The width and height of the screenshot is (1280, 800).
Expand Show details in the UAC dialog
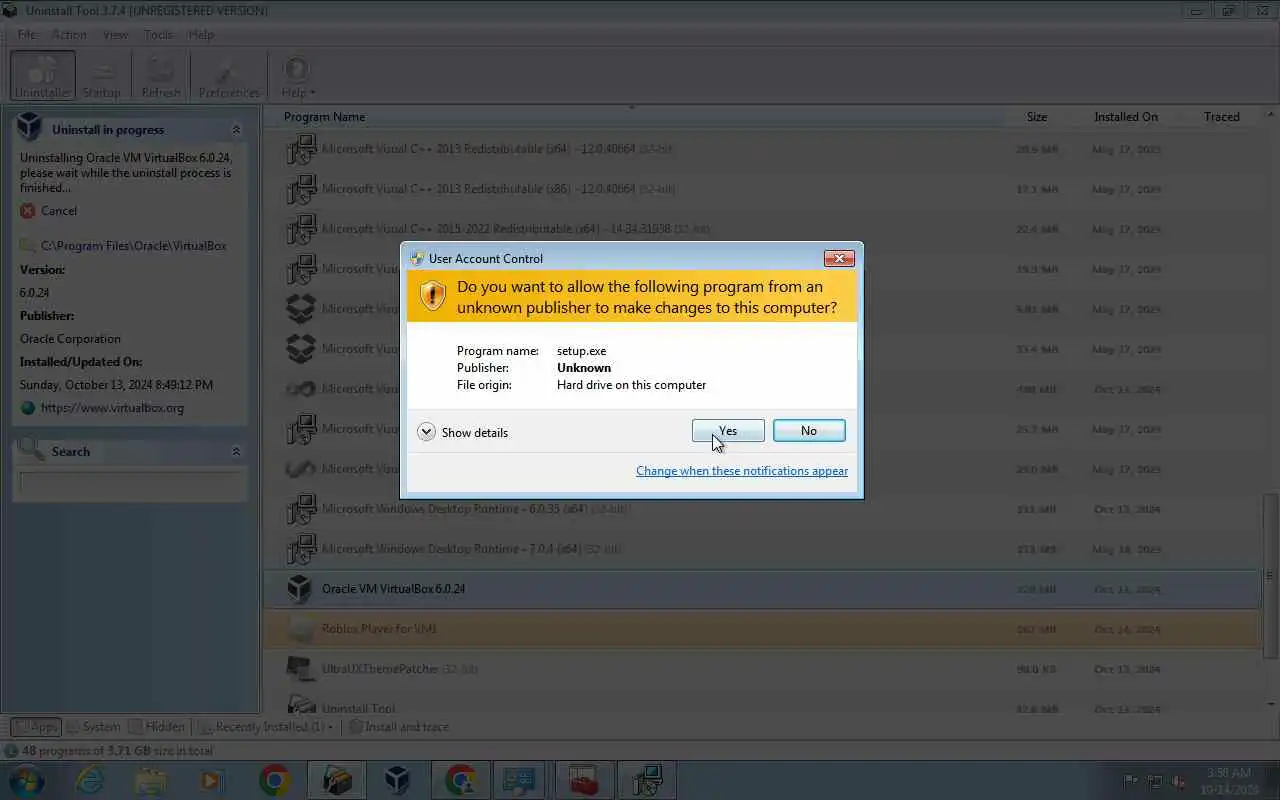pyautogui.click(x=463, y=433)
